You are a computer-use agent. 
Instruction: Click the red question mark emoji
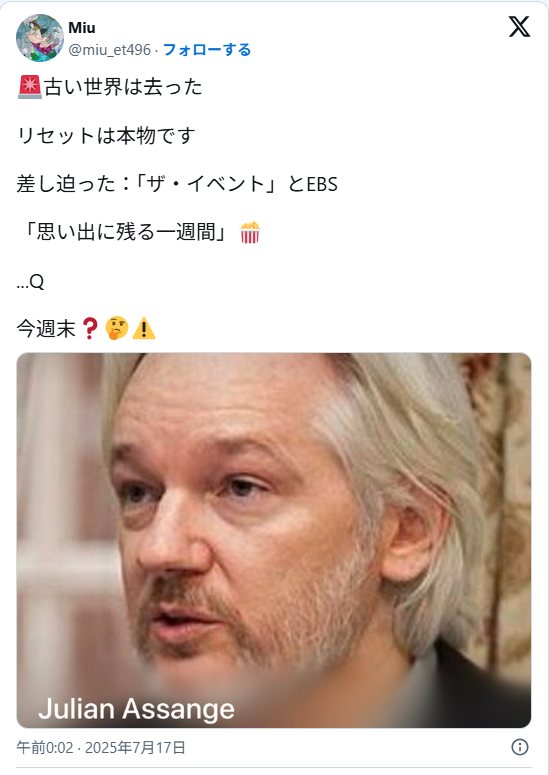point(89,328)
